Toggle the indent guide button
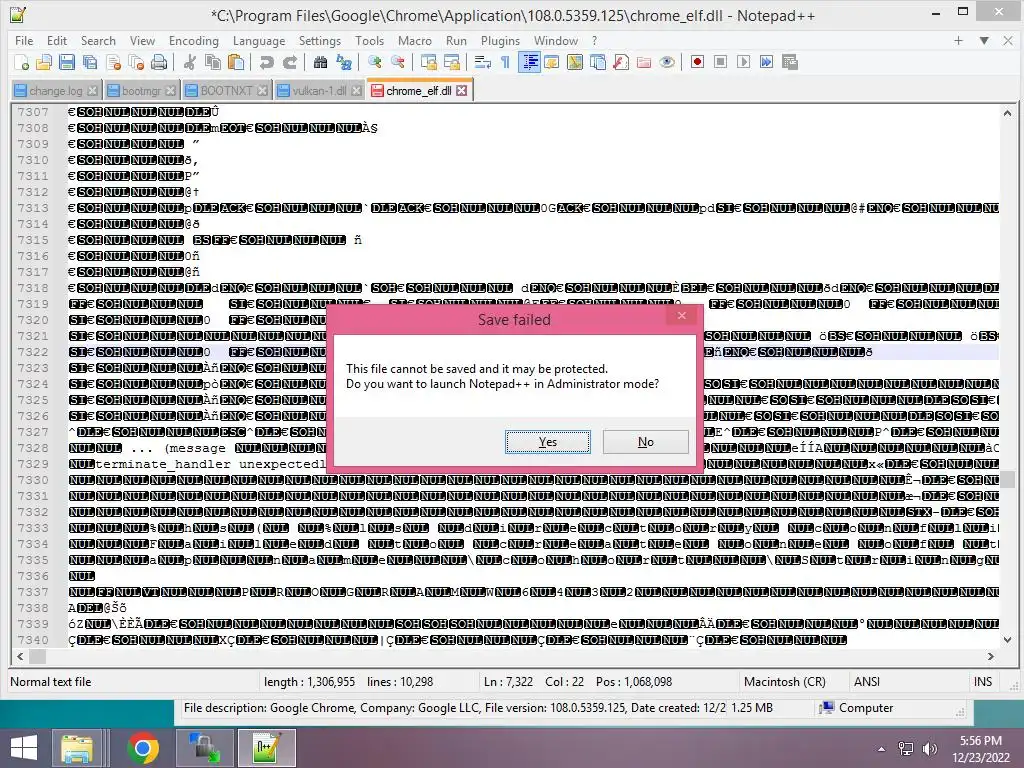Image resolution: width=1024 pixels, height=768 pixels. click(529, 62)
